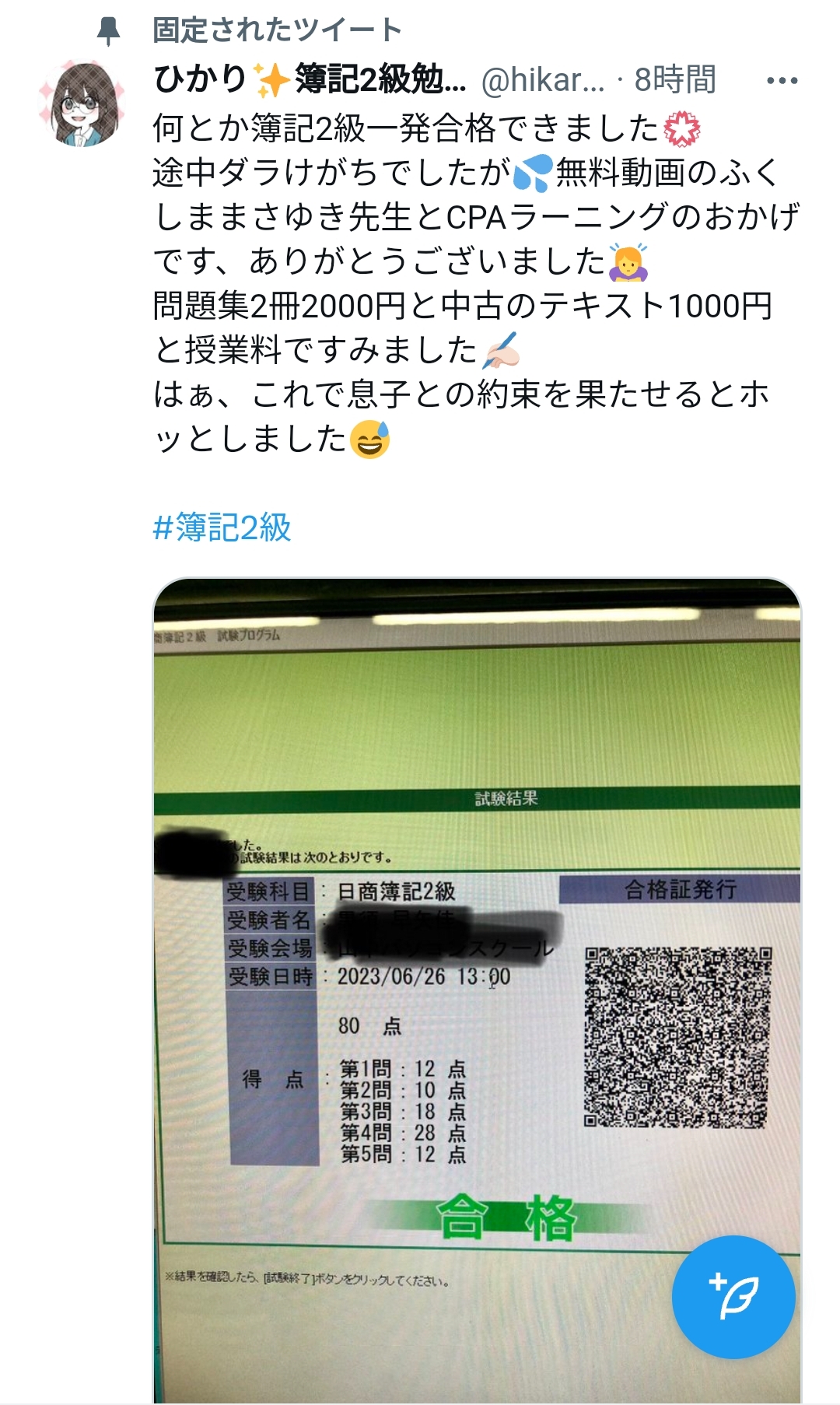Tap the bowing person emoji
The width and height of the screenshot is (840, 1405).
click(x=628, y=262)
